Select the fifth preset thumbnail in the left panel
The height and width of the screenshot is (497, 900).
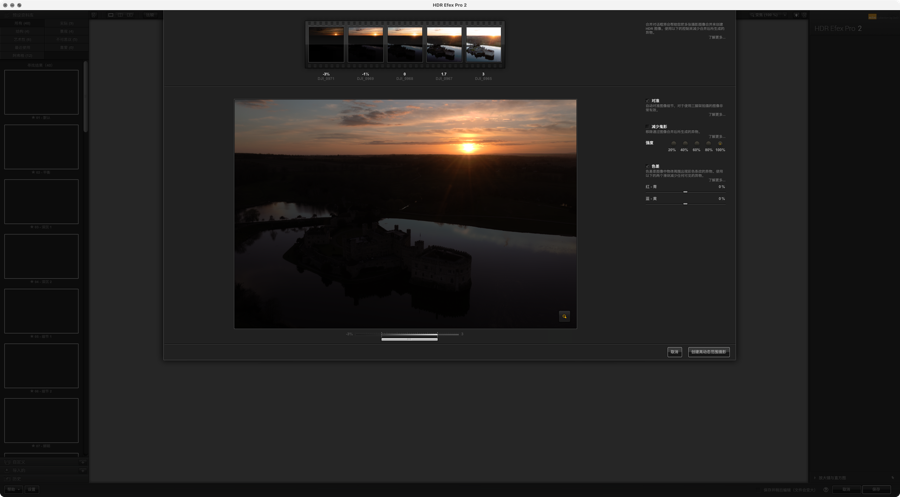[x=41, y=311]
